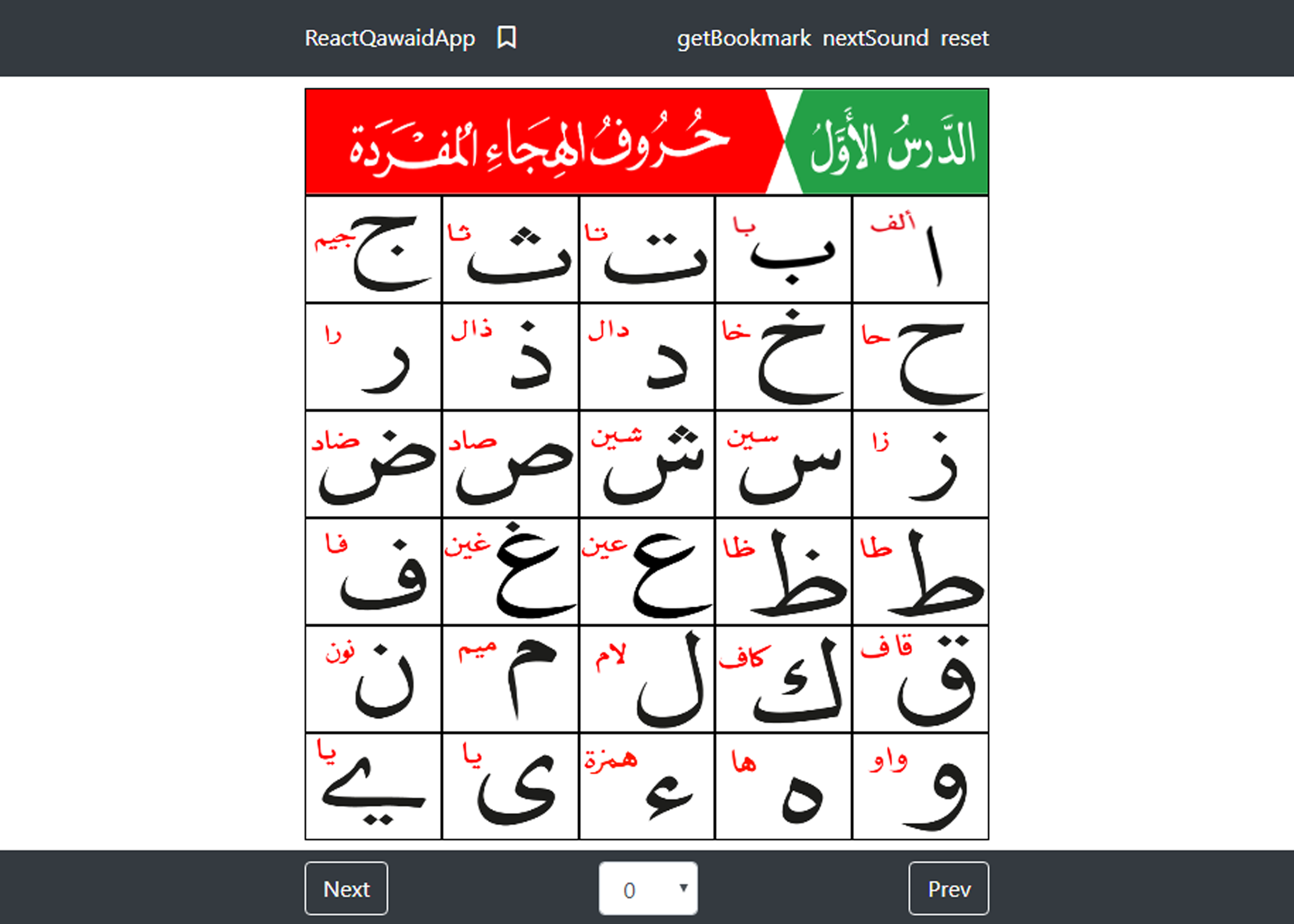Click the nextSound menu item
The width and height of the screenshot is (1294, 924).
pyautogui.click(x=875, y=38)
